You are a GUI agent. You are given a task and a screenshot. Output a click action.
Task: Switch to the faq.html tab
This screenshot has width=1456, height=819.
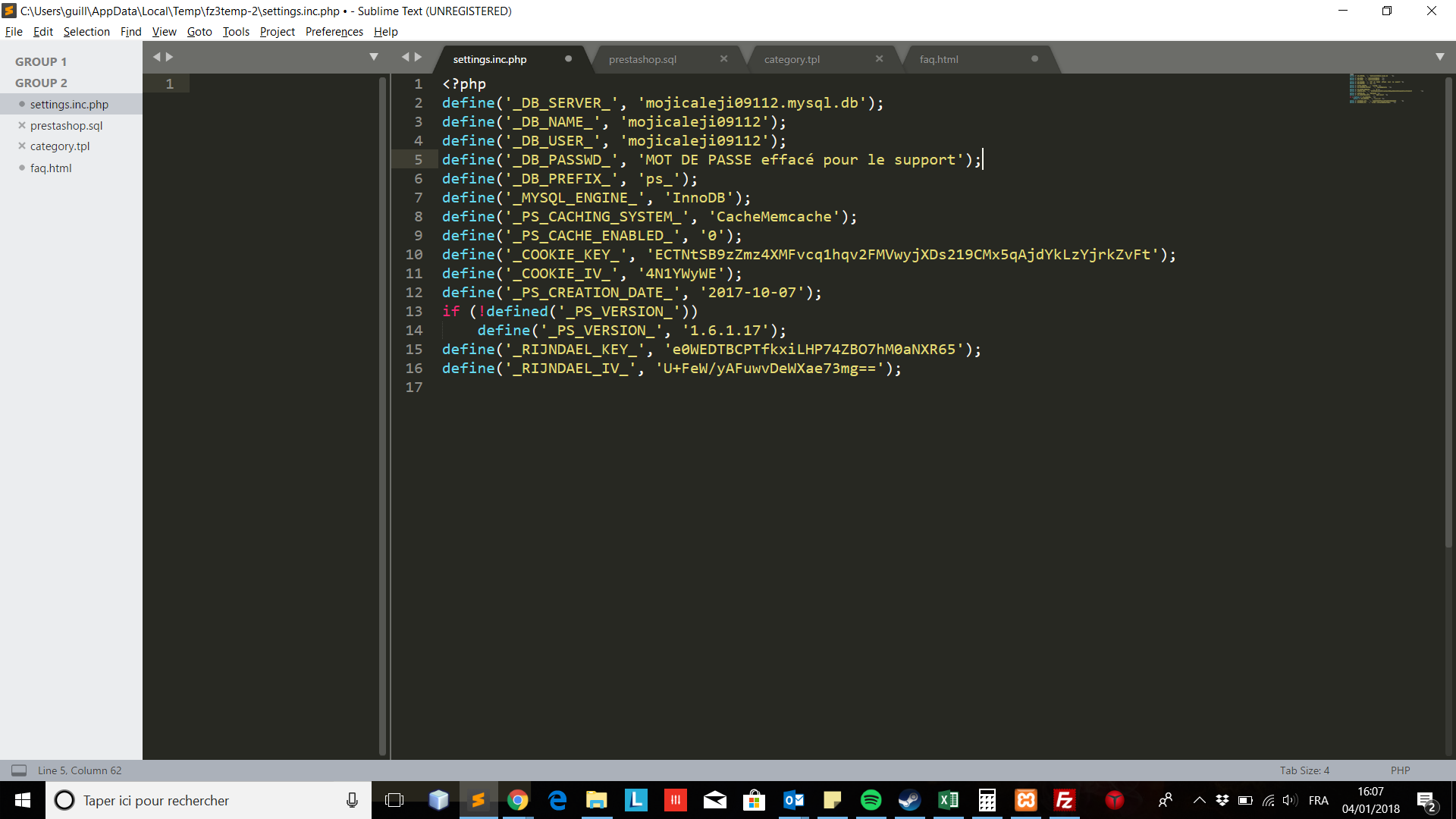tap(939, 59)
